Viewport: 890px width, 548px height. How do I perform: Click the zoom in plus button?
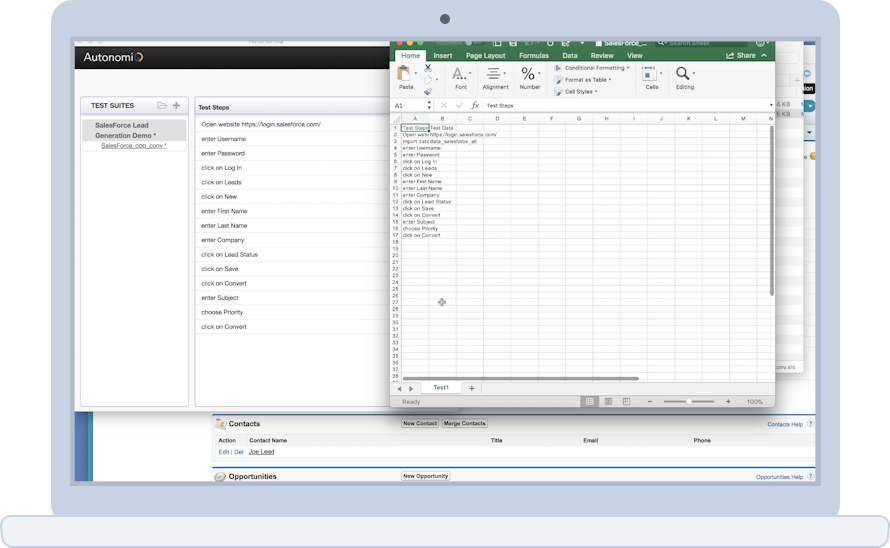[728, 401]
